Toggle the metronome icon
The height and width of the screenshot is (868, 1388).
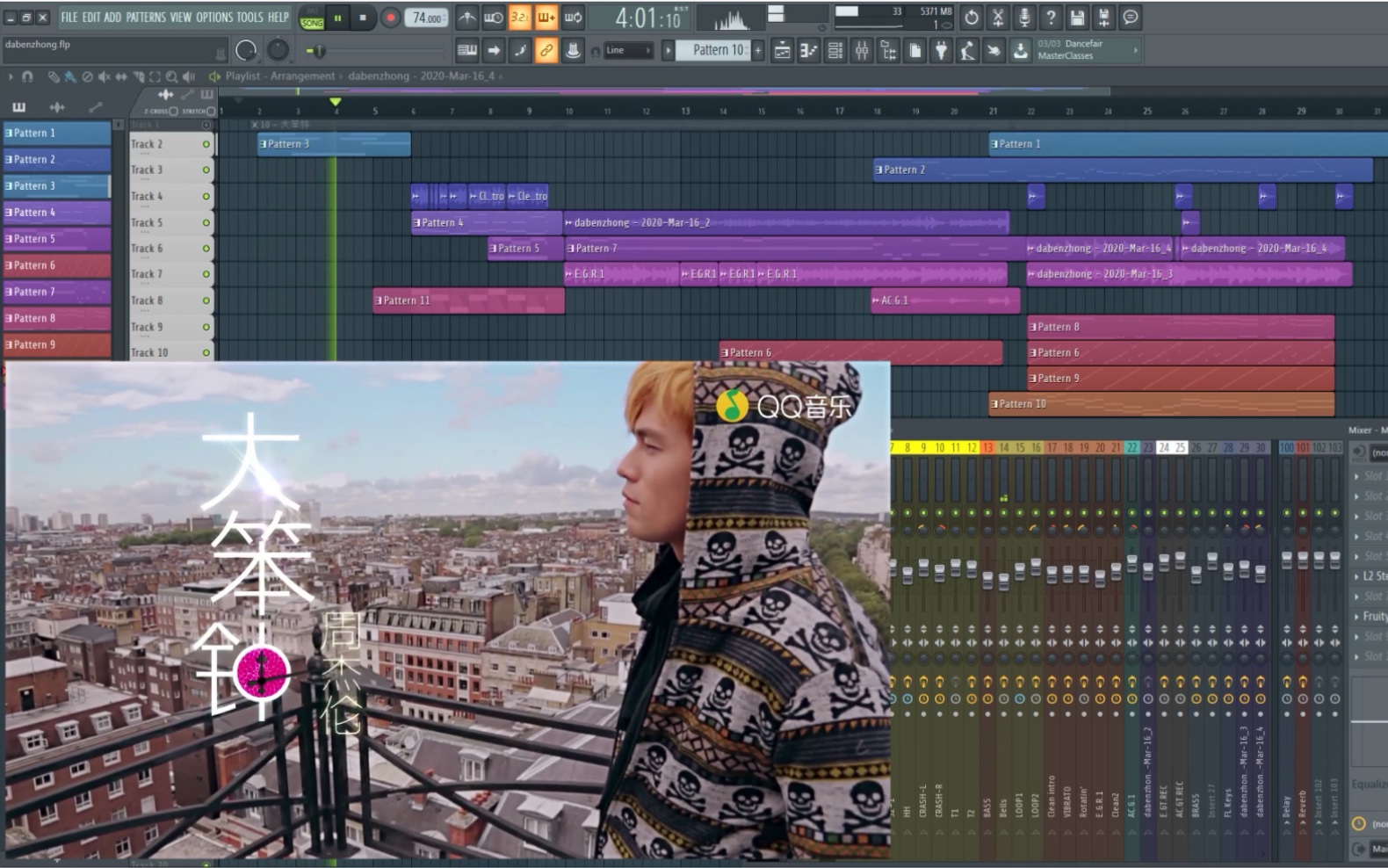click(467, 17)
